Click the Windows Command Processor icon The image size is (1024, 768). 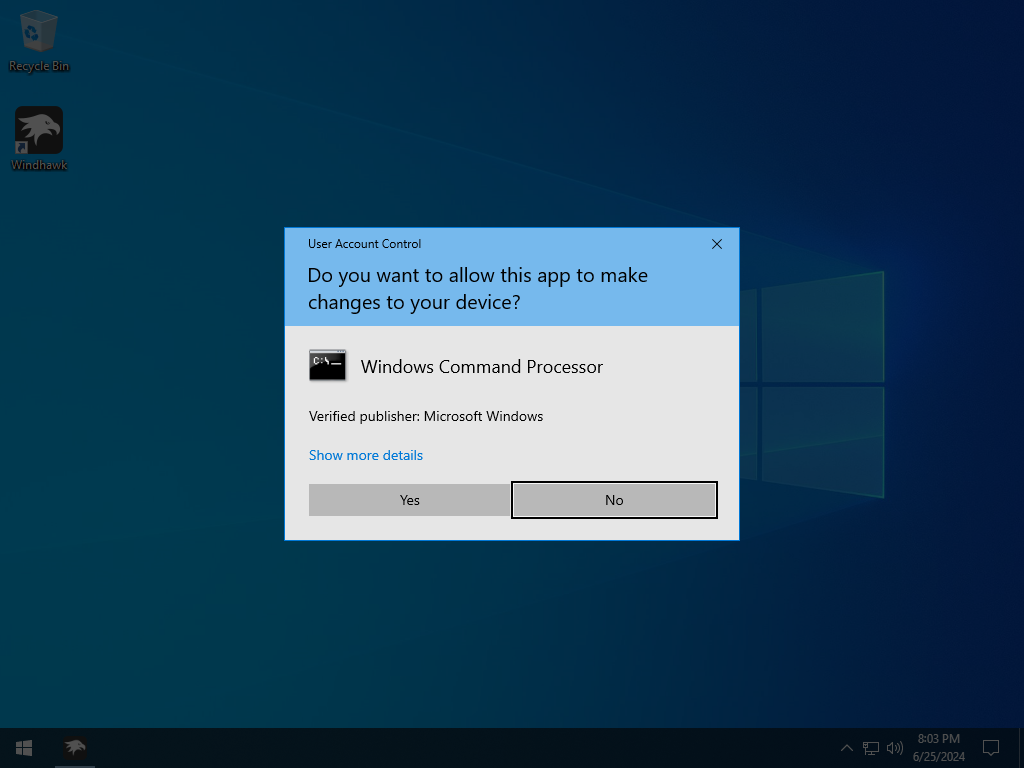click(327, 366)
